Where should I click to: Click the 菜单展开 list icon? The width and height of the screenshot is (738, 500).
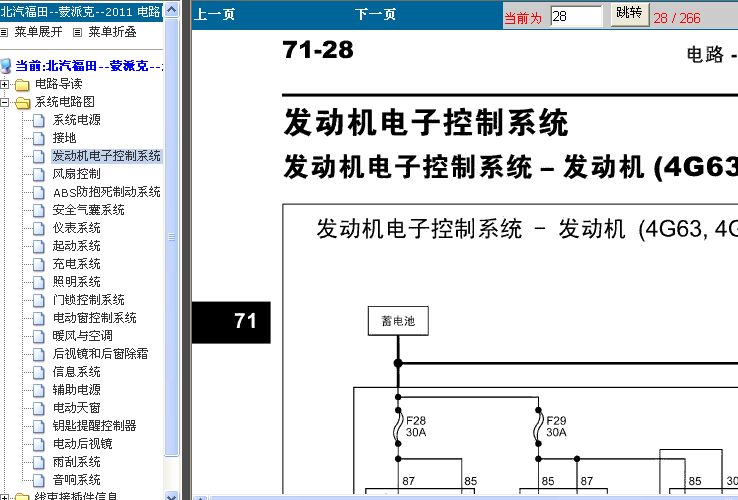click(x=4, y=32)
